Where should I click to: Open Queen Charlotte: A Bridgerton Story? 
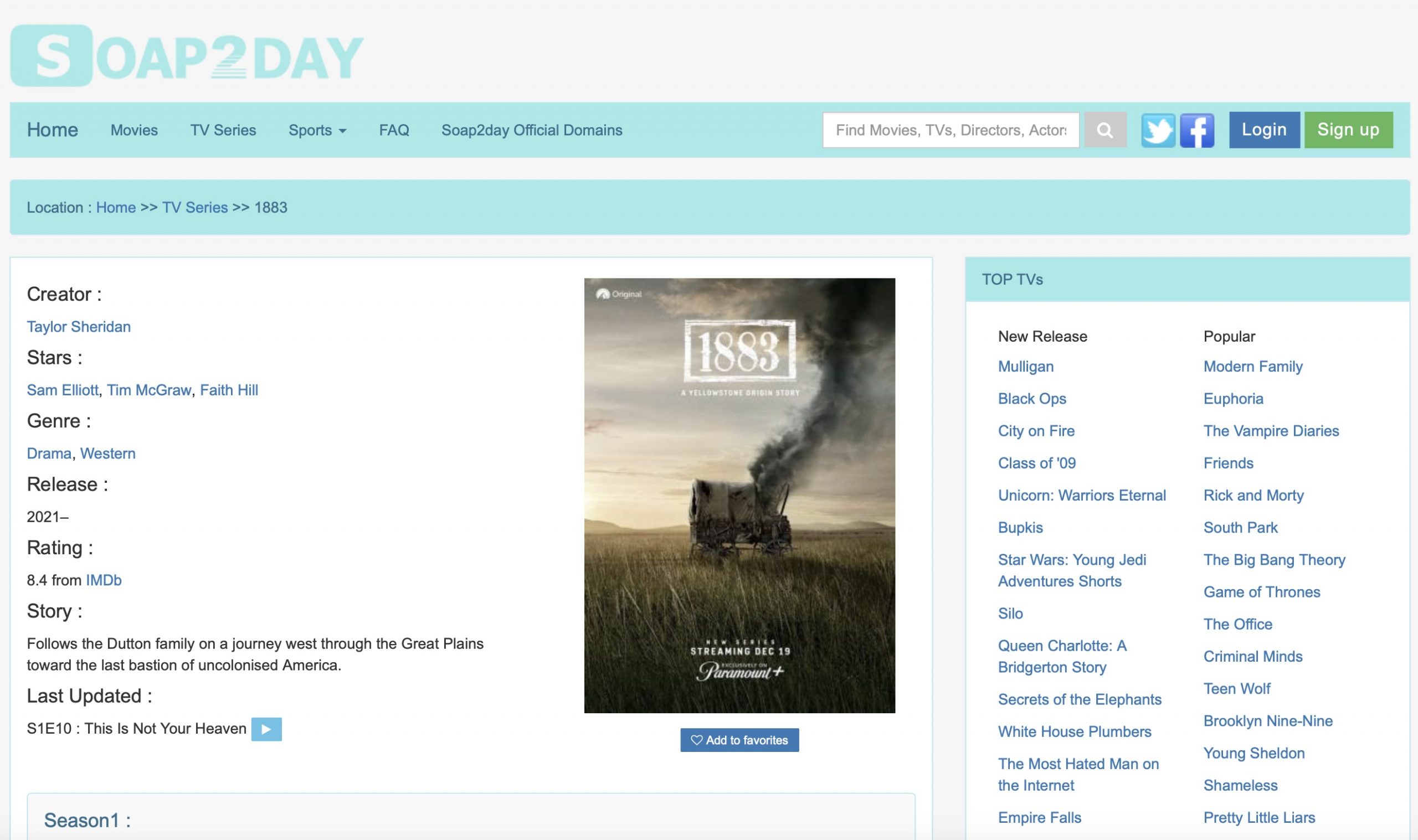(1062, 657)
